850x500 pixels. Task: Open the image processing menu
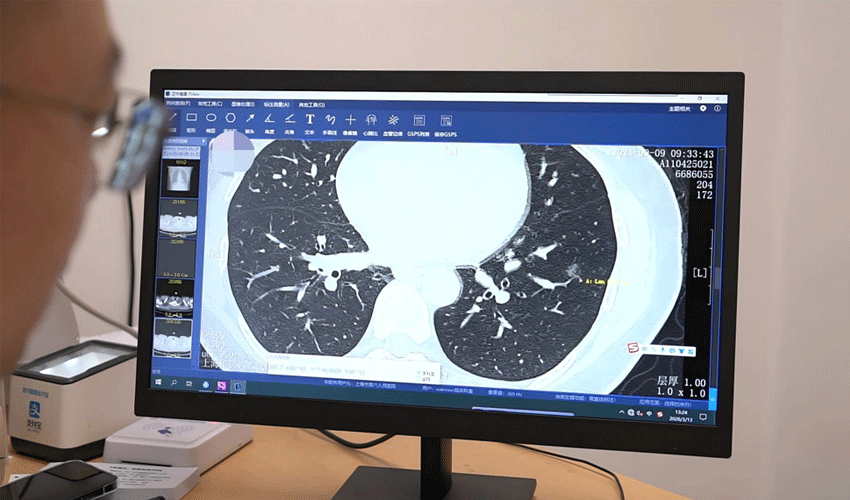point(243,103)
